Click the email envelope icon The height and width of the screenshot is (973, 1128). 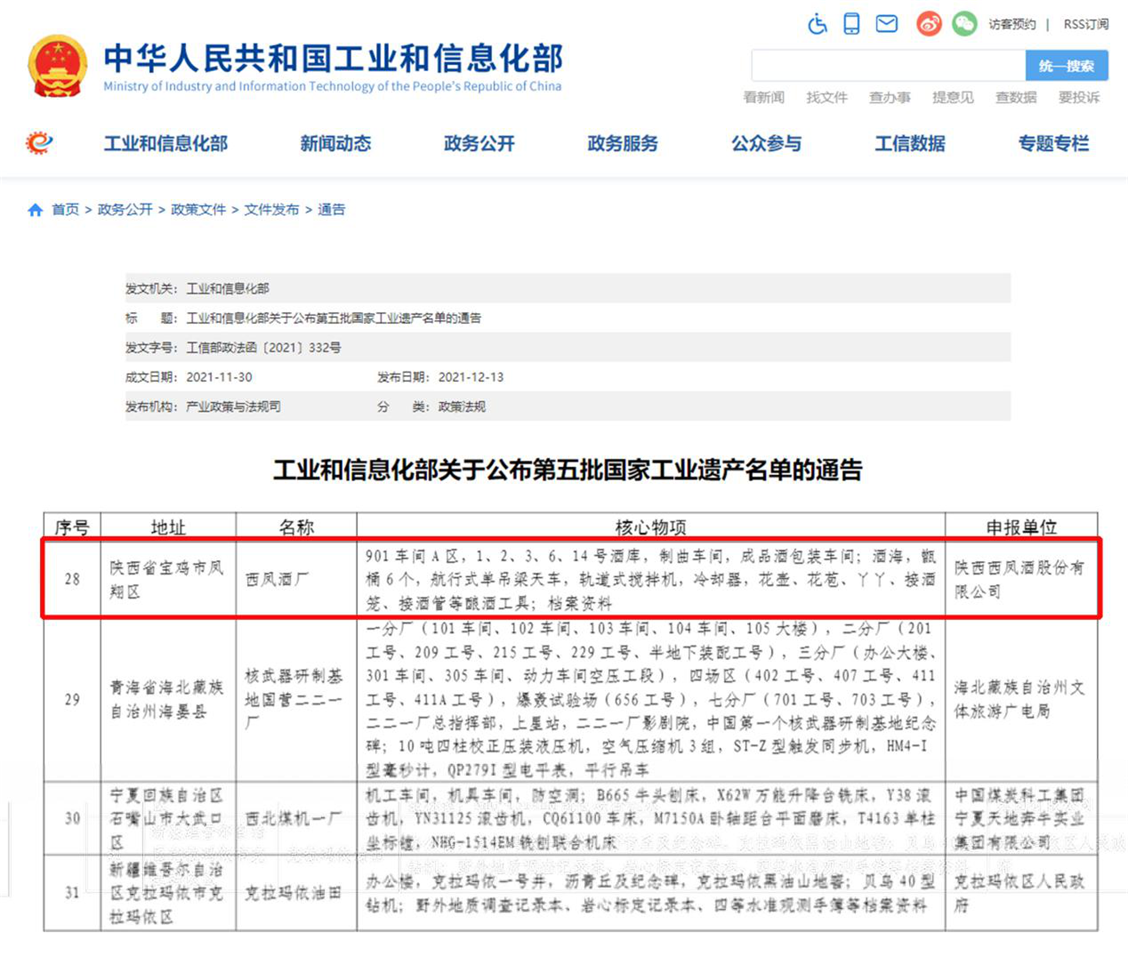(x=886, y=24)
